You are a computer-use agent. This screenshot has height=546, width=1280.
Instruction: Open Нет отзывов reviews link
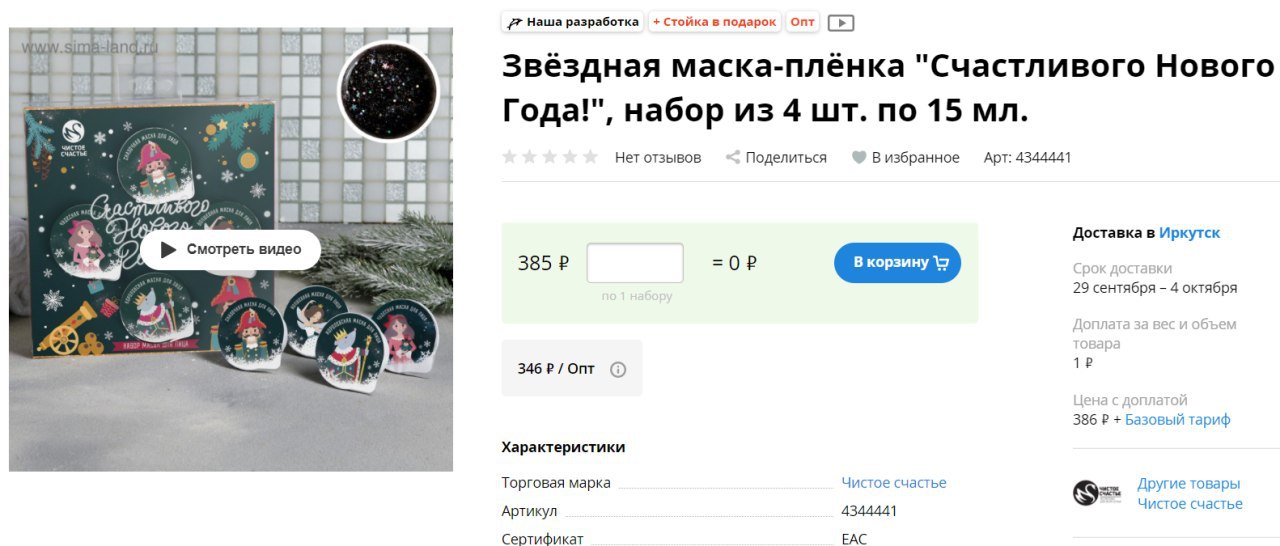[658, 157]
